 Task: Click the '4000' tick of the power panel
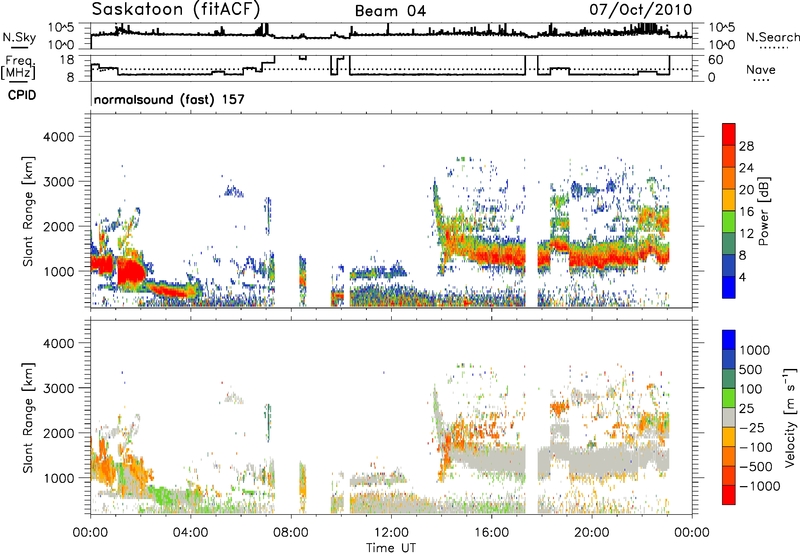click(59, 137)
